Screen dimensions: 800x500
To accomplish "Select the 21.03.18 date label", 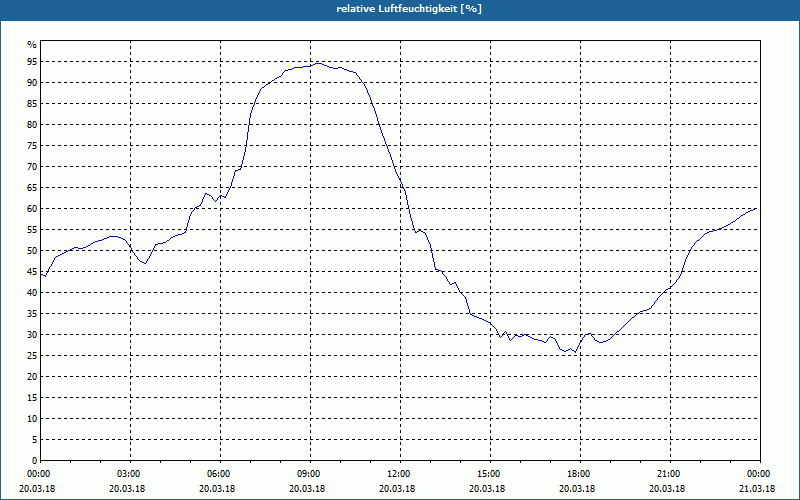I will click(757, 489).
